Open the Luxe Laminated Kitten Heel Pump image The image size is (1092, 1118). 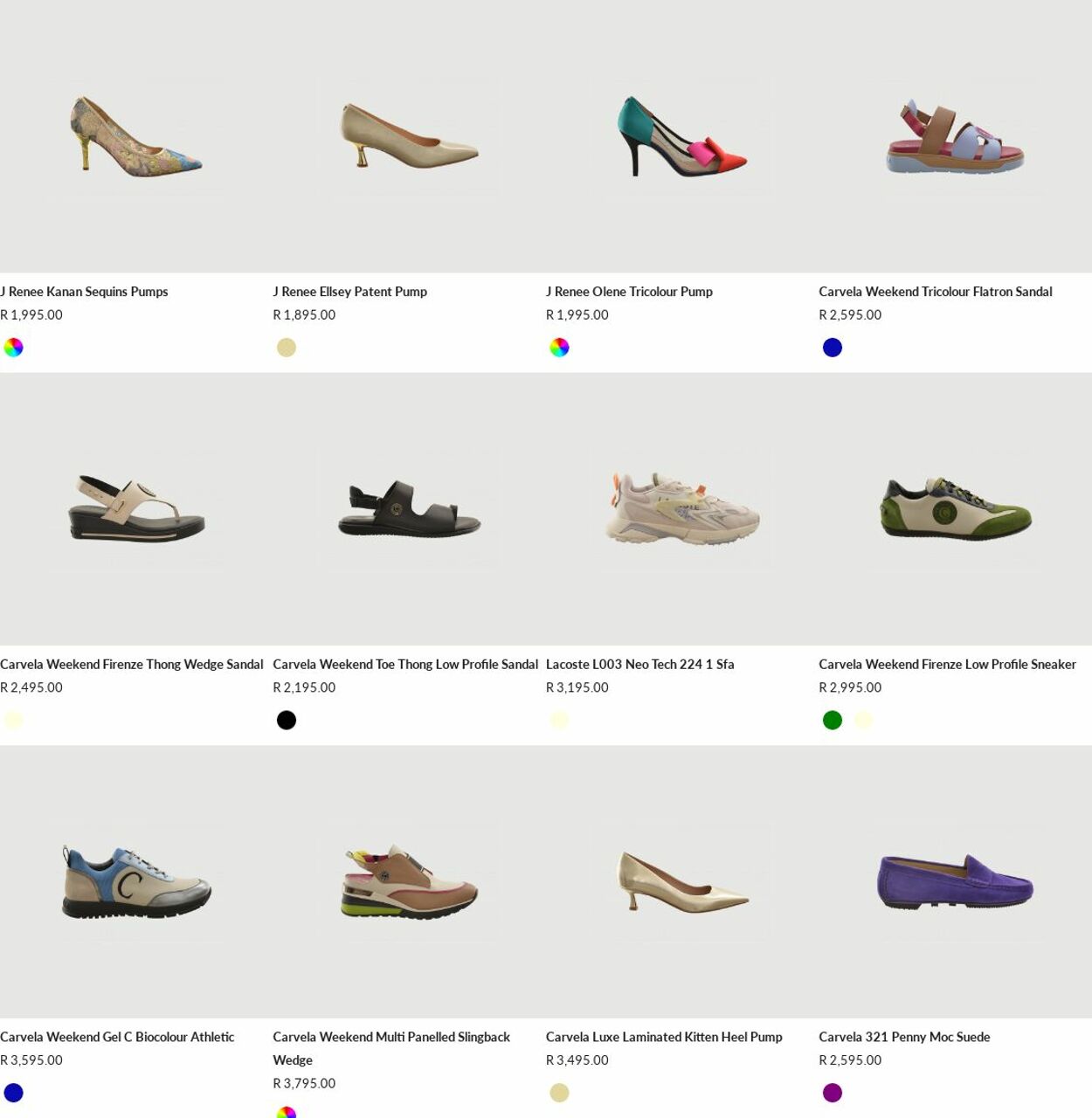[682, 882]
